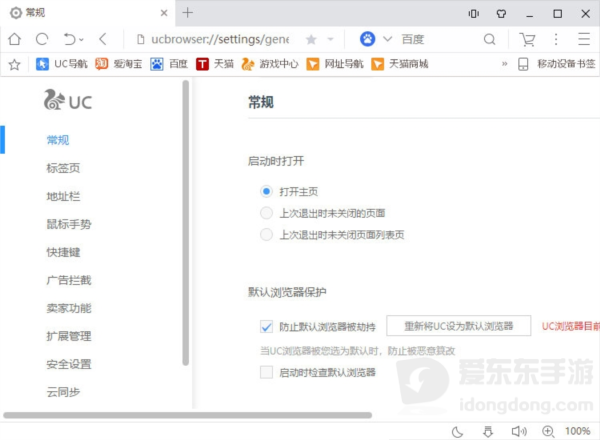The image size is (600, 440).
Task: Enable 启动时检查默认浏览器 checkbox
Action: 266,372
